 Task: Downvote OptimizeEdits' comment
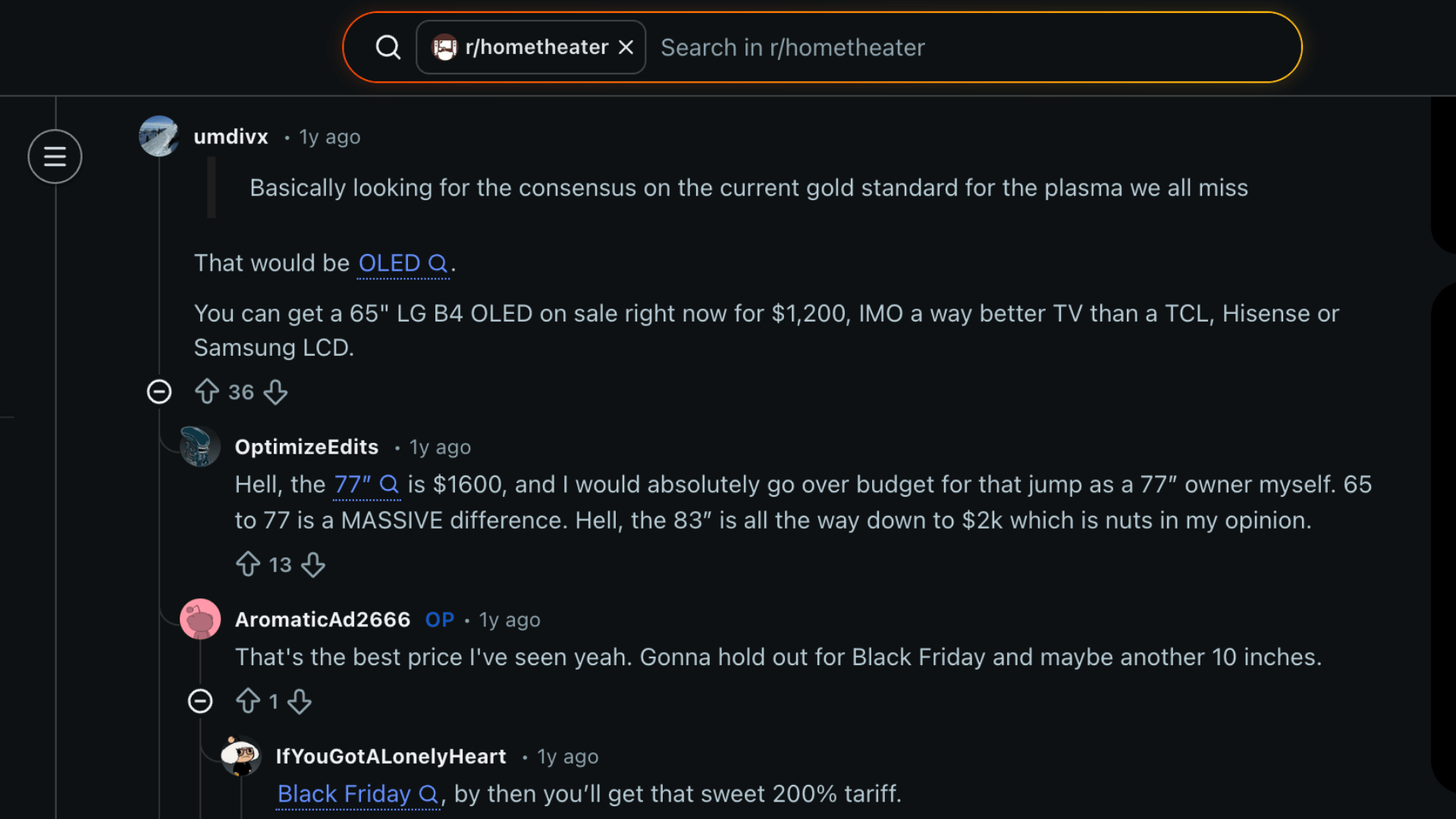(x=313, y=565)
